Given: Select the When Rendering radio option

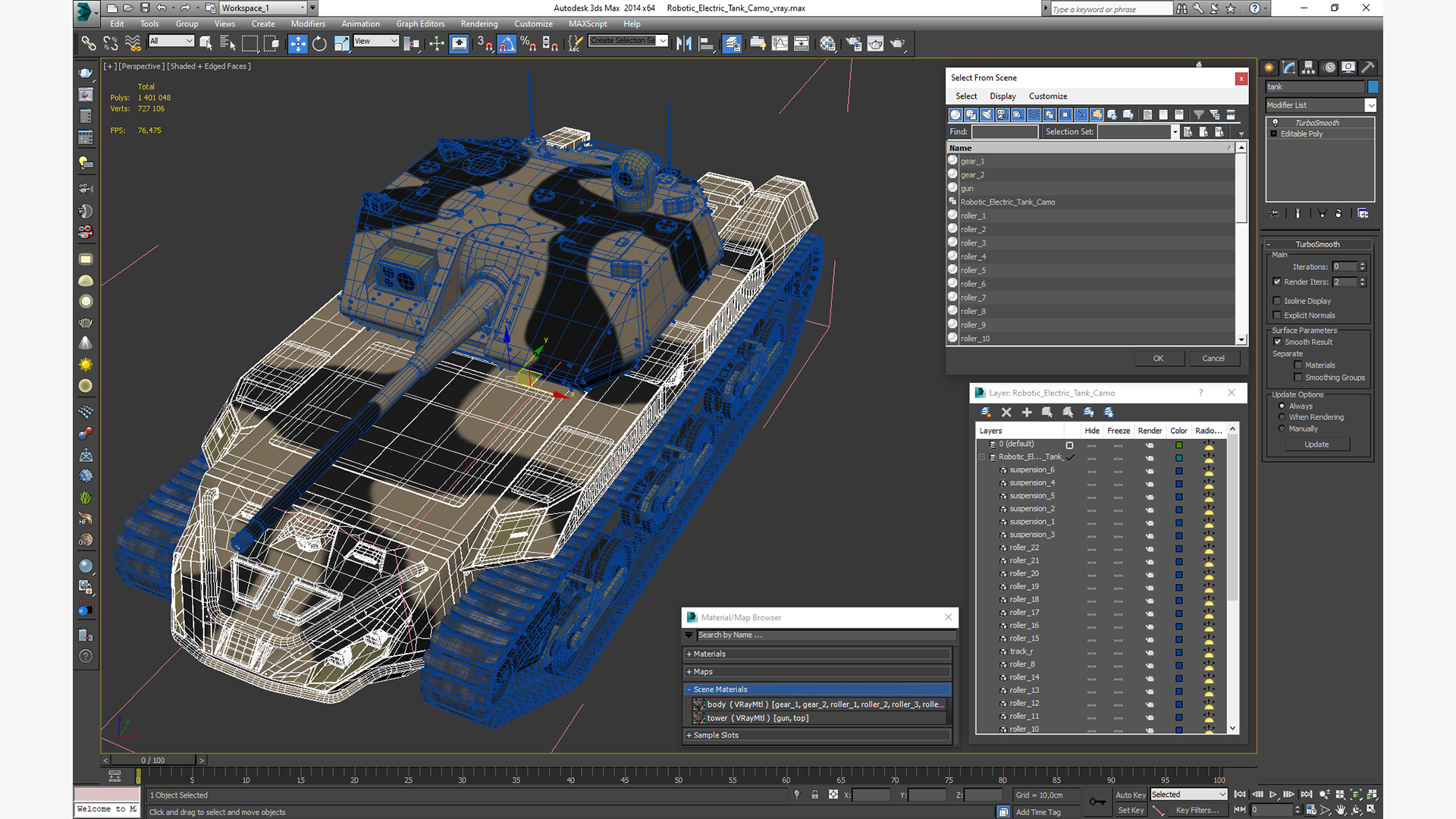Looking at the screenshot, I should pyautogui.click(x=1282, y=417).
